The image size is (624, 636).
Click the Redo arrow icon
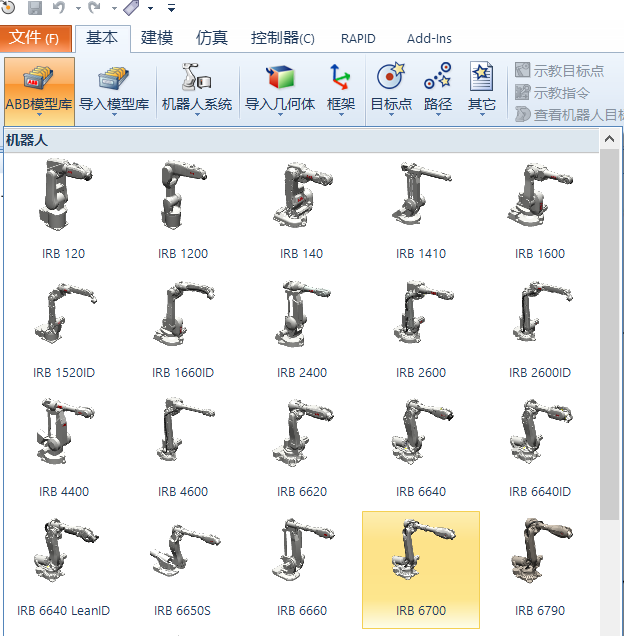click(x=94, y=7)
